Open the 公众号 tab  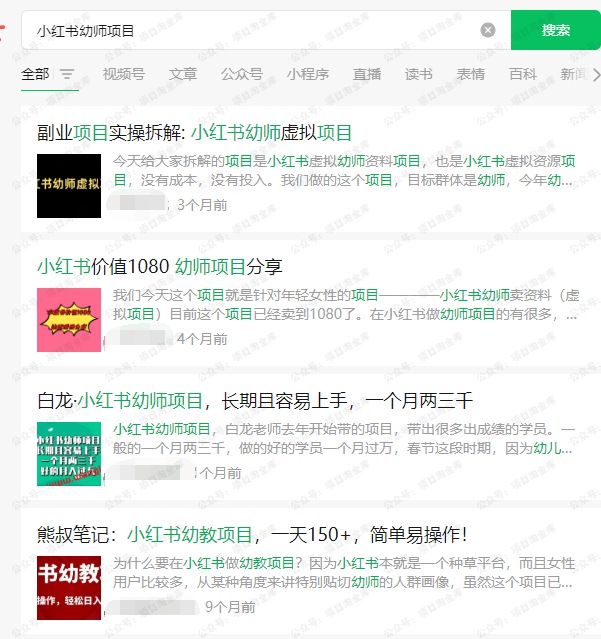[242, 74]
